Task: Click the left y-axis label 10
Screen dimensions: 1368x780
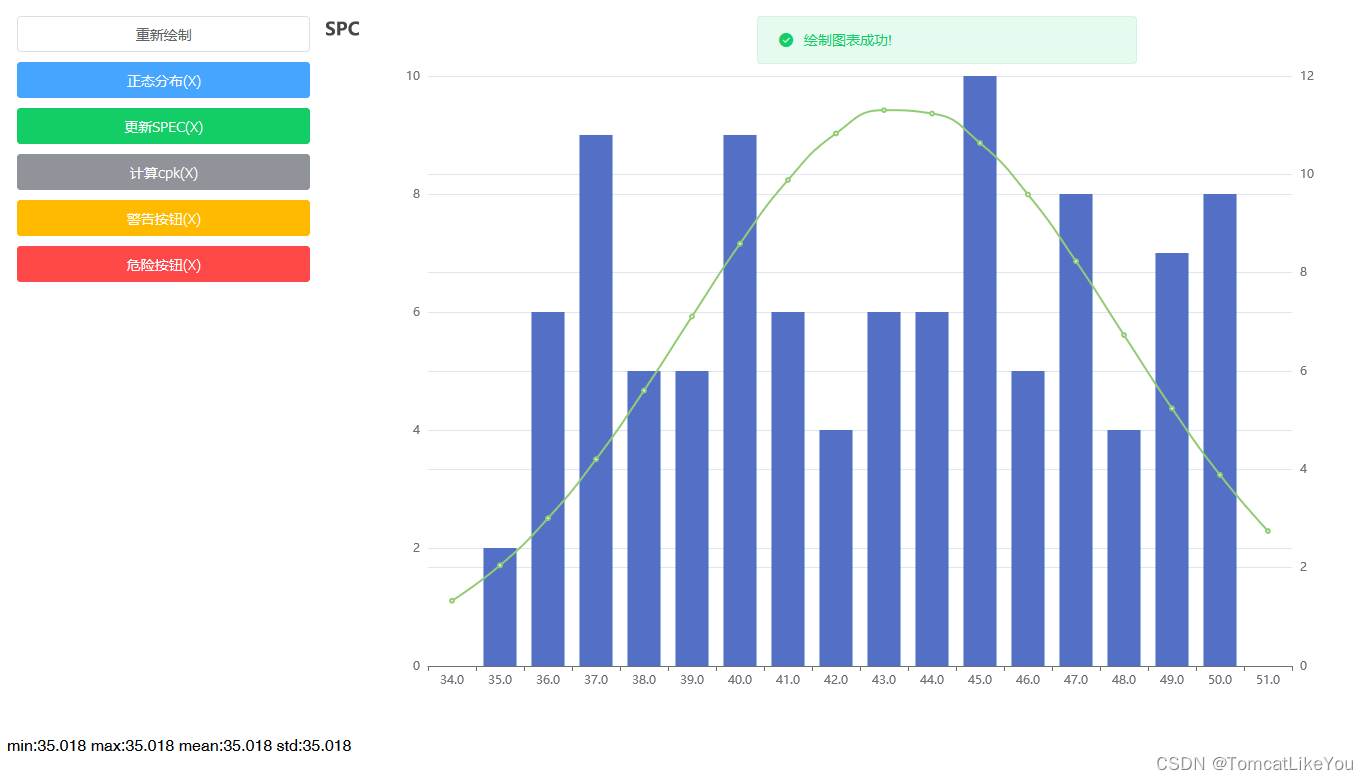Action: click(x=413, y=76)
